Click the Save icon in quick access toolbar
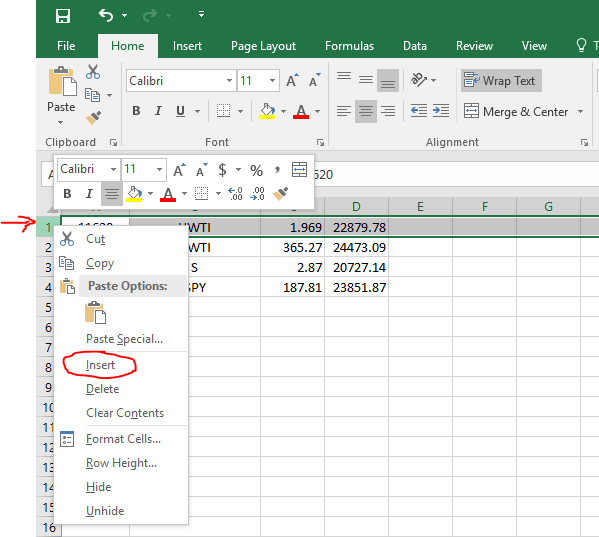Screen dimensions: 599x537 63,16
